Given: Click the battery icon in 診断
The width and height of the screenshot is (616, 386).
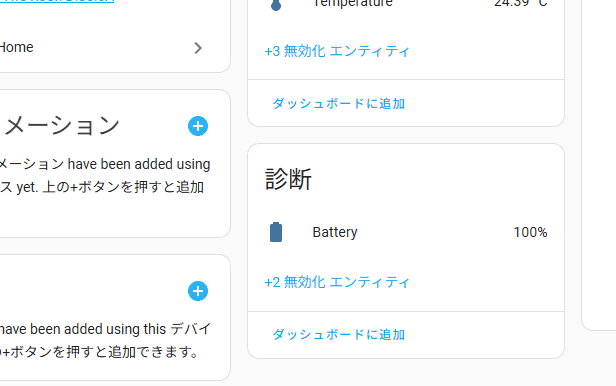Looking at the screenshot, I should pos(276,232).
